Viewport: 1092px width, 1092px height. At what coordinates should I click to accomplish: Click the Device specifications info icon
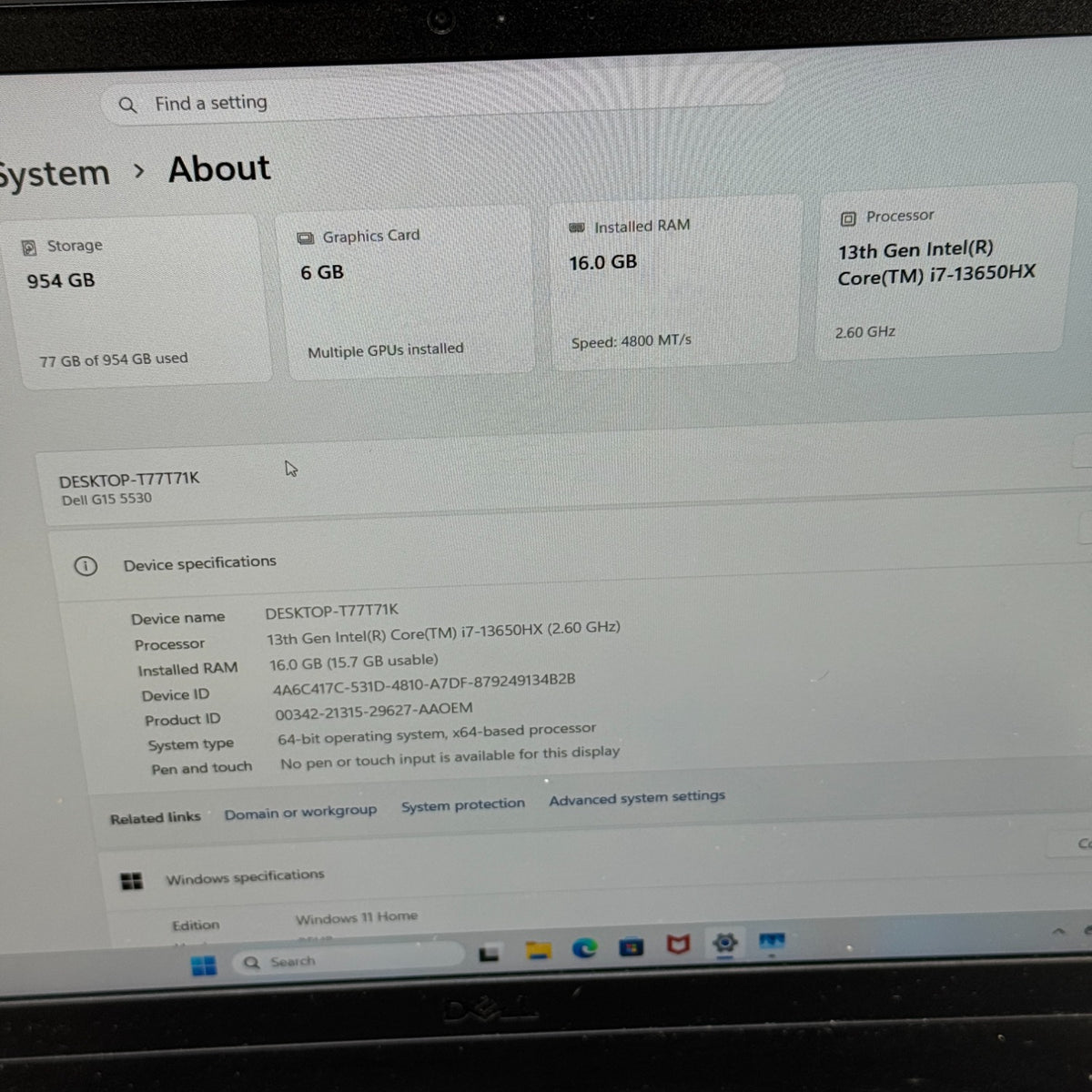86,566
